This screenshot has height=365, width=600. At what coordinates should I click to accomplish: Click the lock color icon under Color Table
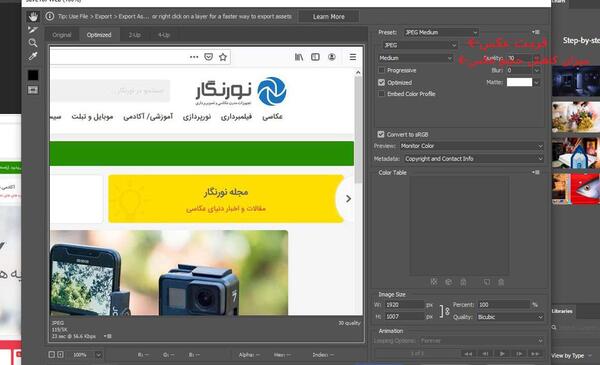[x=463, y=282]
